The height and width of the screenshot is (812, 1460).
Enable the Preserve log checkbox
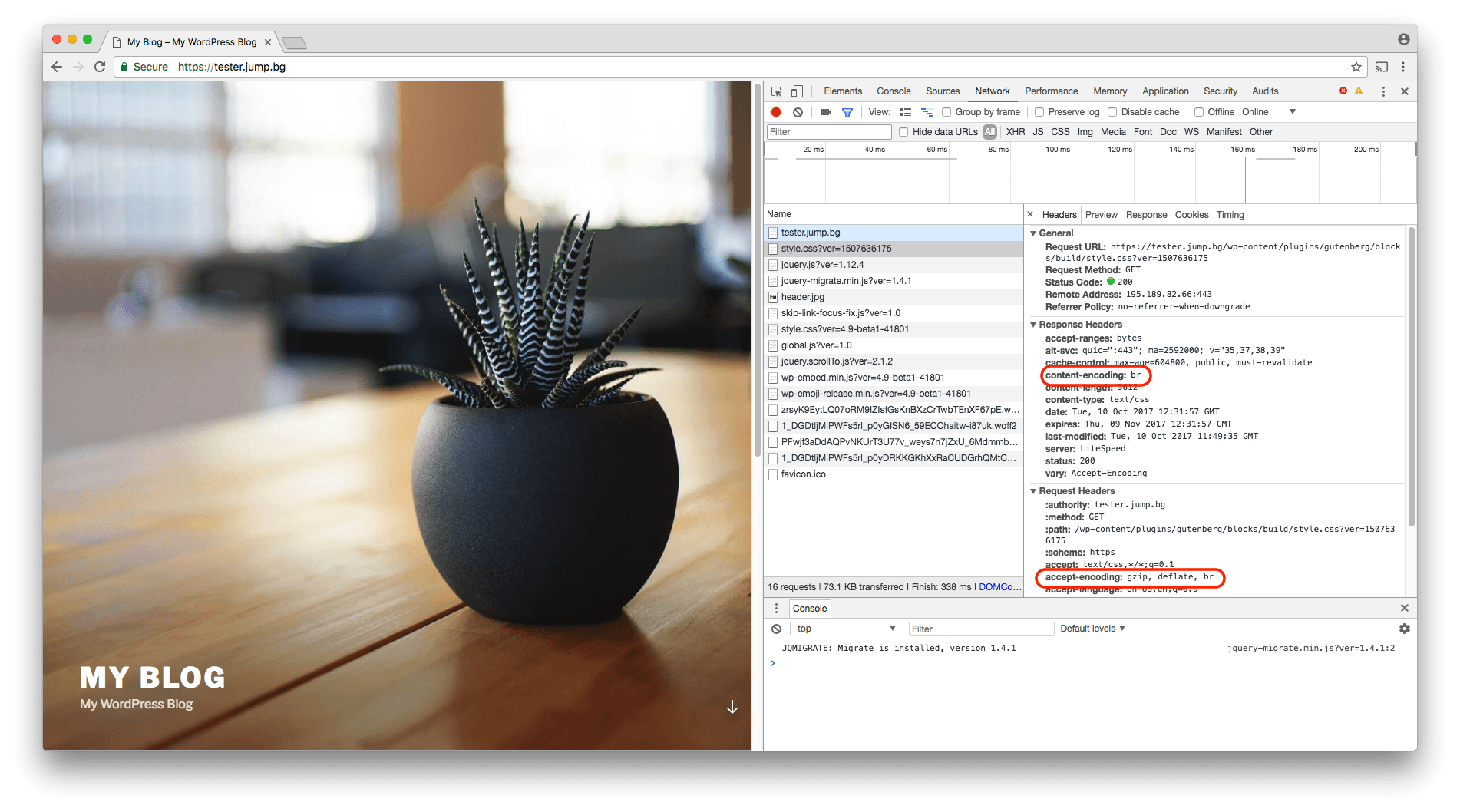coord(1039,112)
